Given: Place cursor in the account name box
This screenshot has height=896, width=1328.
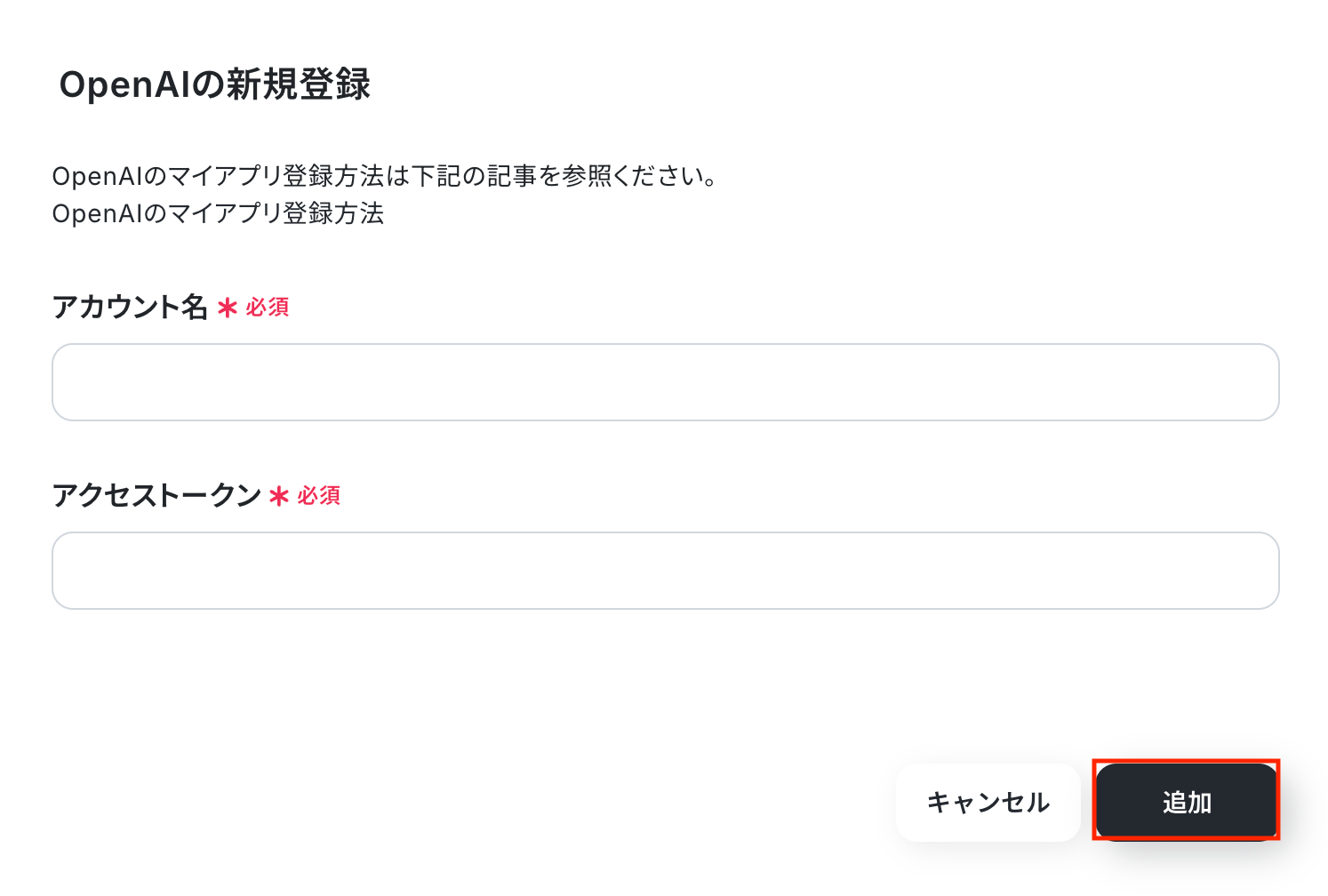Looking at the screenshot, I should pos(665,382).
